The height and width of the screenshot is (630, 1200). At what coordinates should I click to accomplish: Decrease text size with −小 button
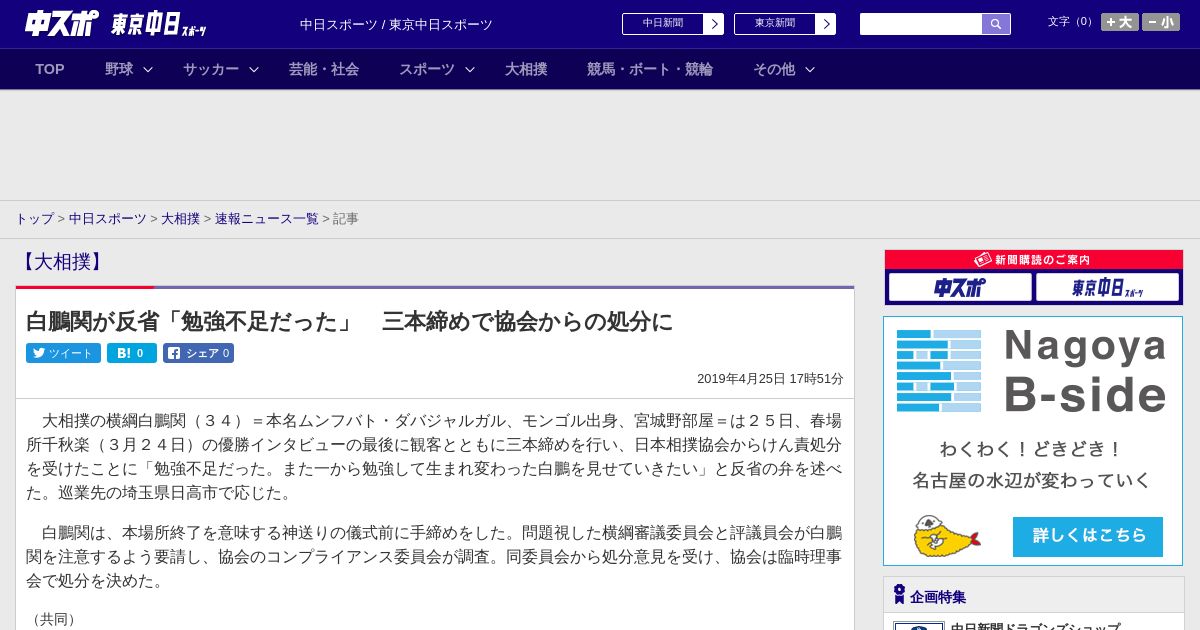coord(1161,22)
